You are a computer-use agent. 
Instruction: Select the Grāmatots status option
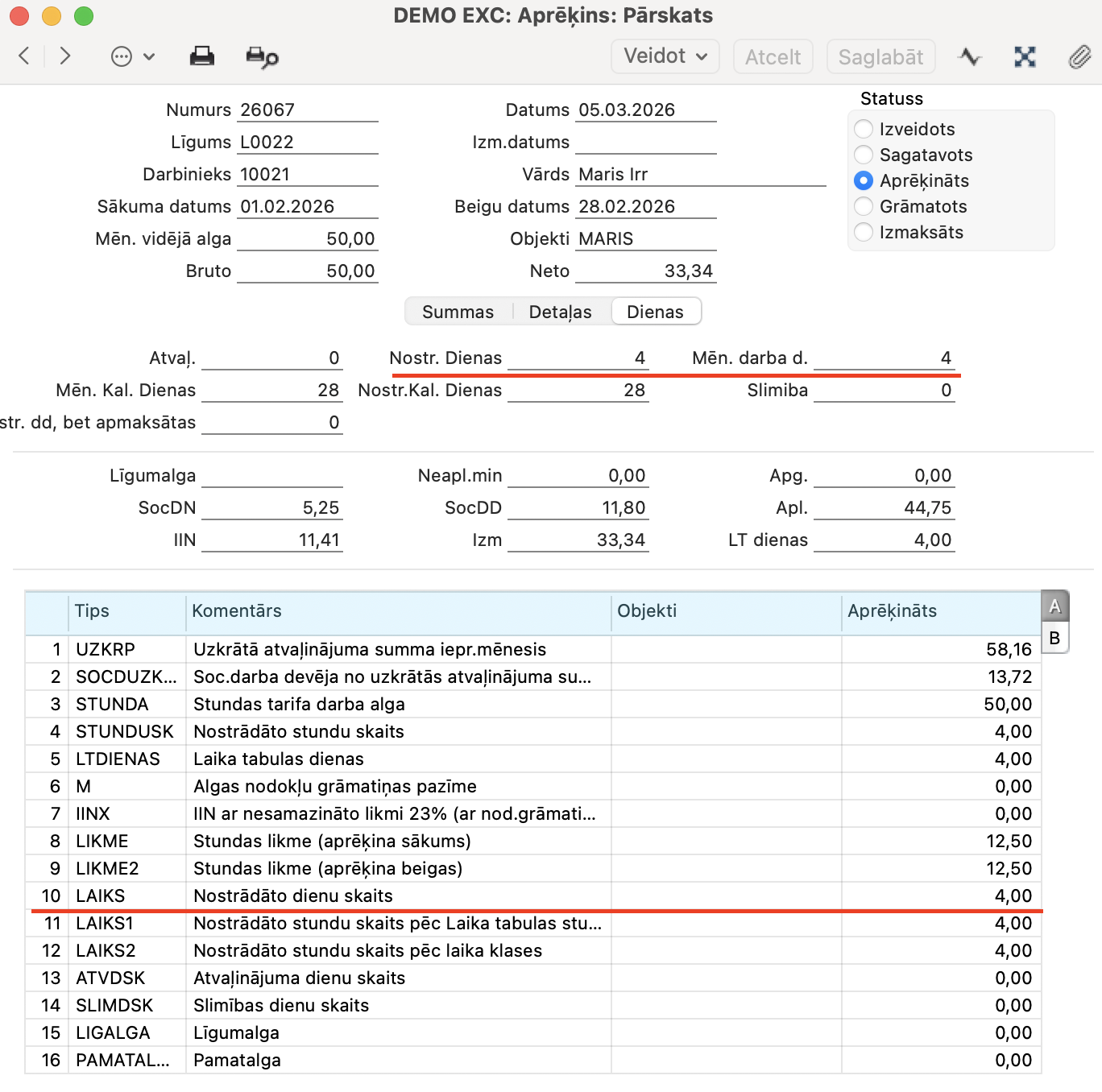point(864,206)
